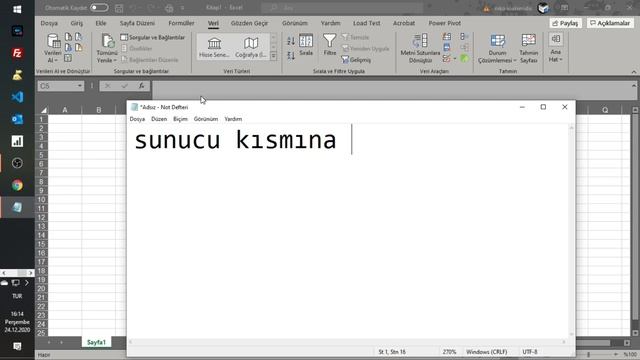Click Metni Sütunlara Dönüştür
The width and height of the screenshot is (640, 360).
(x=420, y=48)
